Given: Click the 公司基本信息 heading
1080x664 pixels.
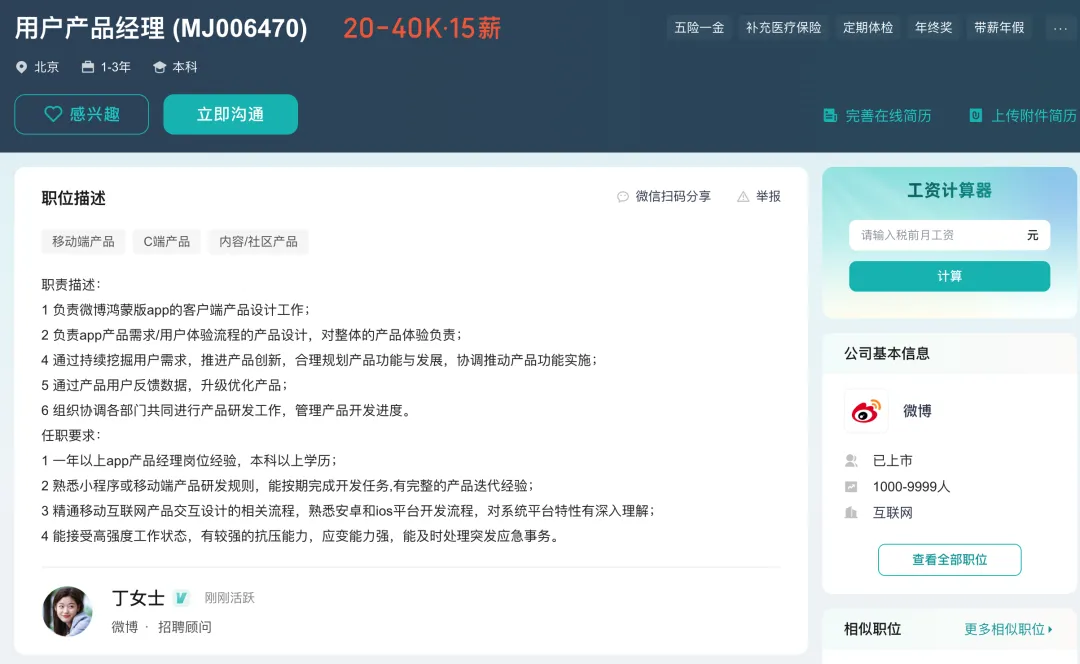Looking at the screenshot, I should click(887, 354).
